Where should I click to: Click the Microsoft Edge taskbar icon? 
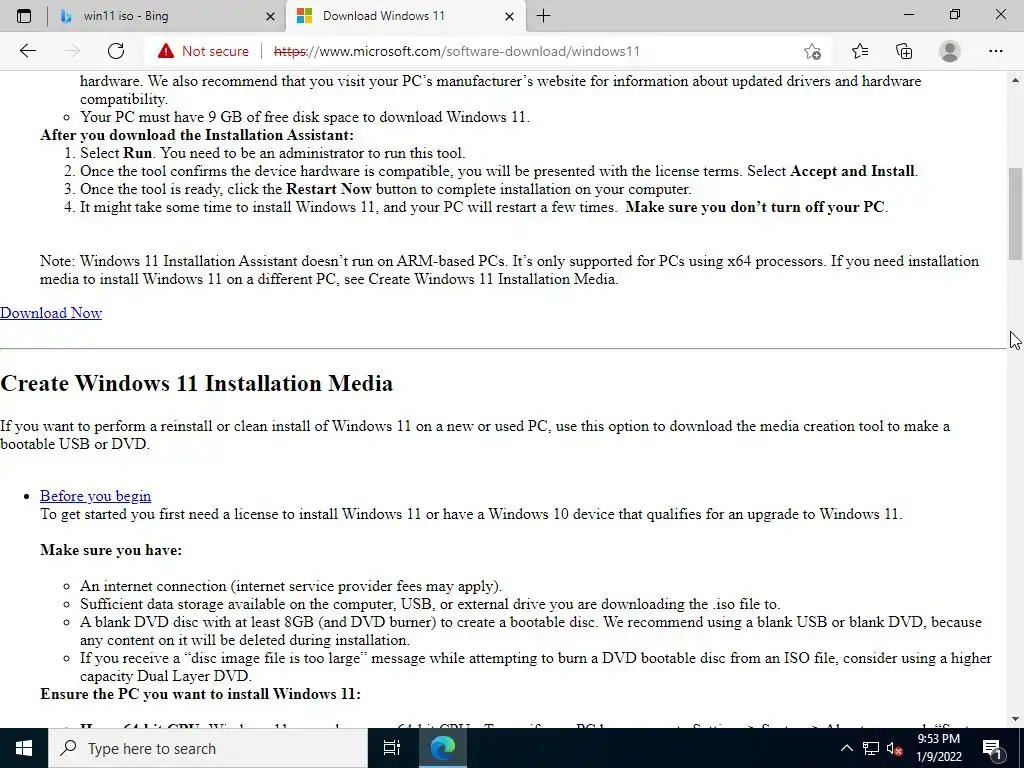(442, 748)
